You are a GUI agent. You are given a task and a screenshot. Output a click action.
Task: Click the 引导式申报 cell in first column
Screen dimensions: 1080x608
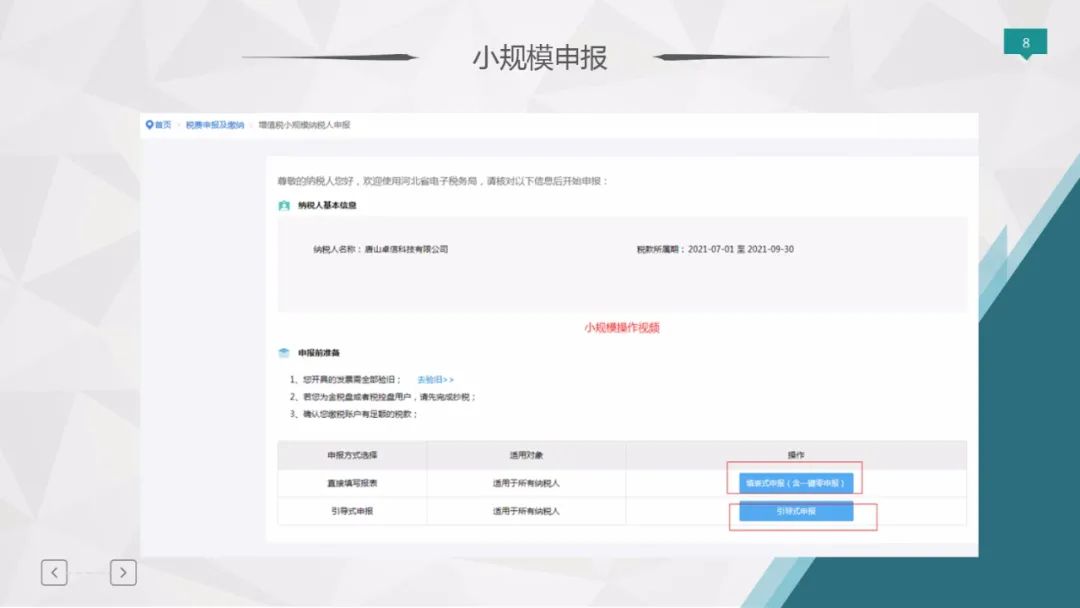(352, 511)
